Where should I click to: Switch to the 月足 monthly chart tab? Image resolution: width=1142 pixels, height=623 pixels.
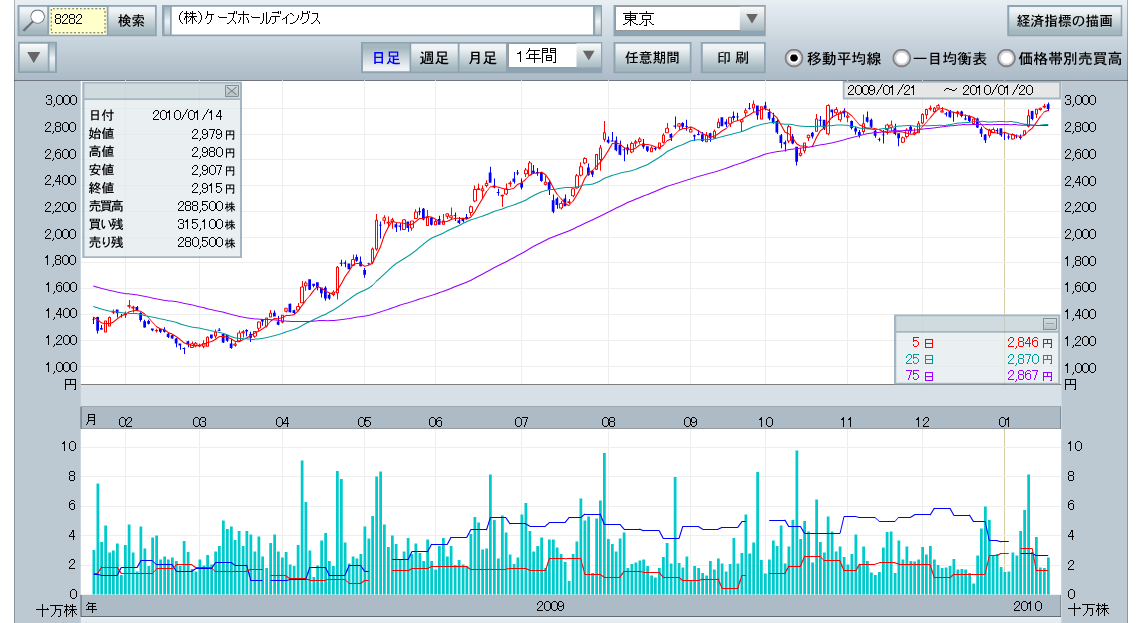(x=482, y=57)
